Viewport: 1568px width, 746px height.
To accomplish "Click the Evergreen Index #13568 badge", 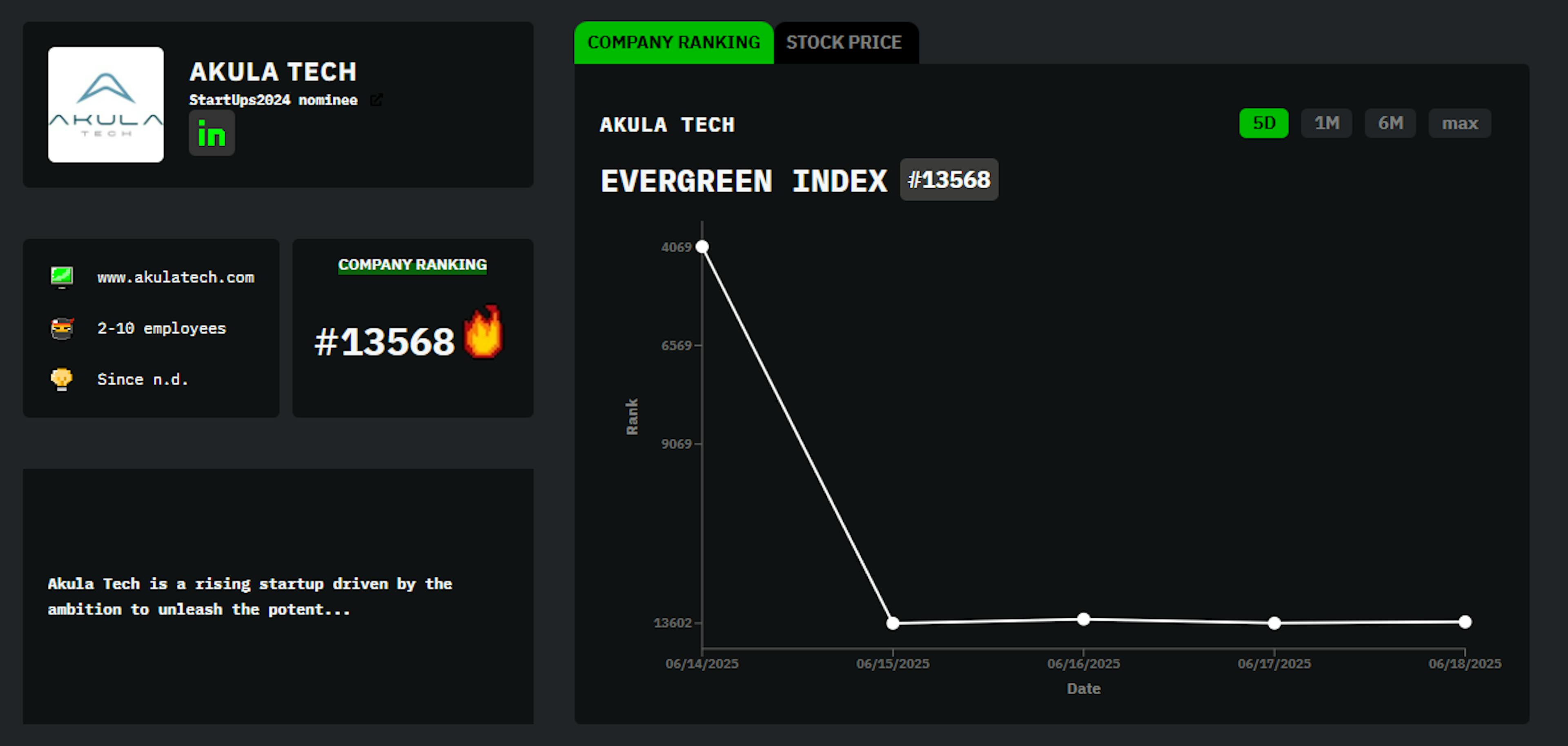I will [x=949, y=180].
